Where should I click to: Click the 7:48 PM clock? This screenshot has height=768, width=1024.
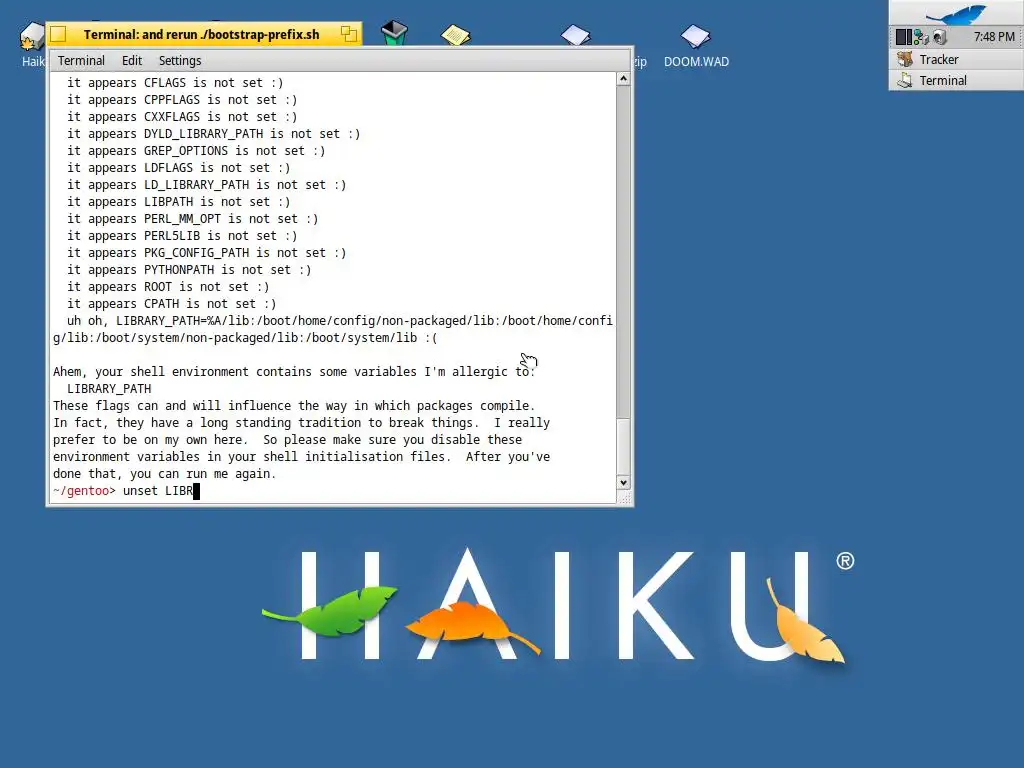click(x=994, y=37)
